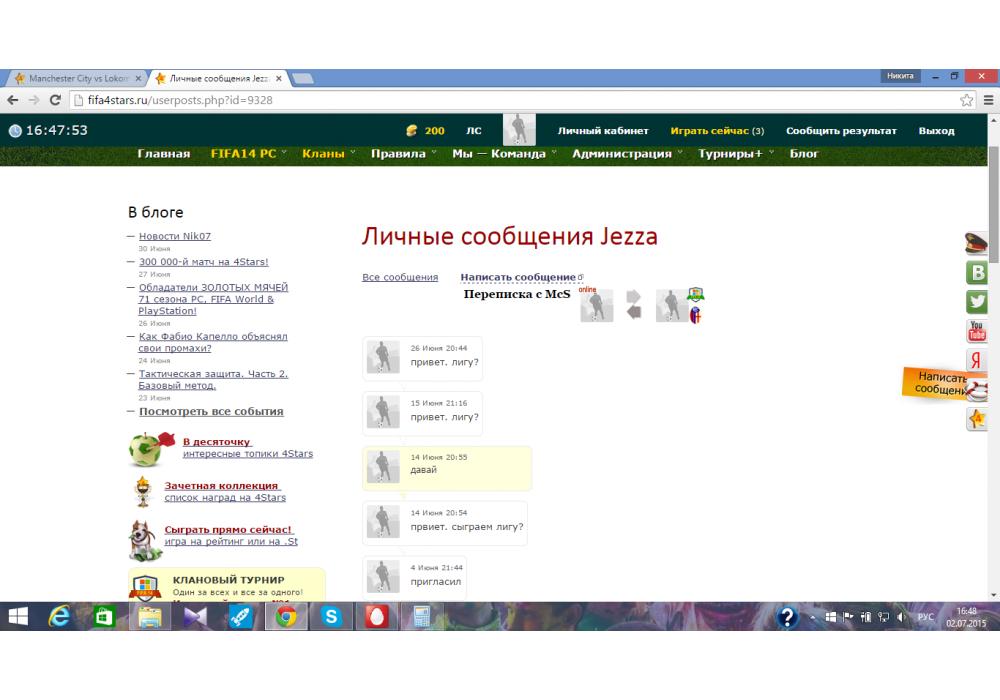Viewport: 1000px width, 700px height.
Task: Click the Chrome bookmark star icon
Action: click(966, 100)
